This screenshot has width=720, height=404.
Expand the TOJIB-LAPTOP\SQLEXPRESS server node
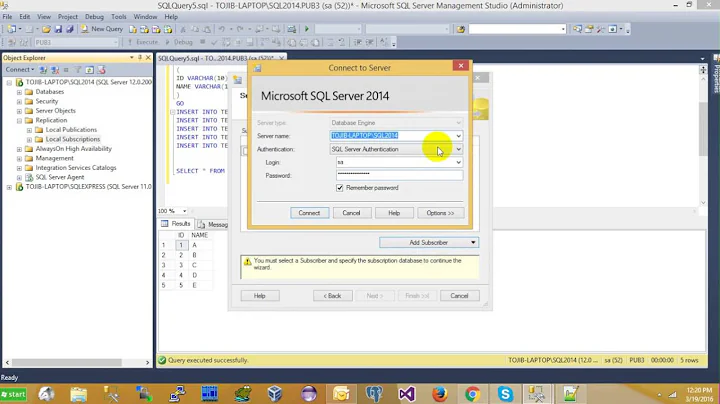(9, 187)
